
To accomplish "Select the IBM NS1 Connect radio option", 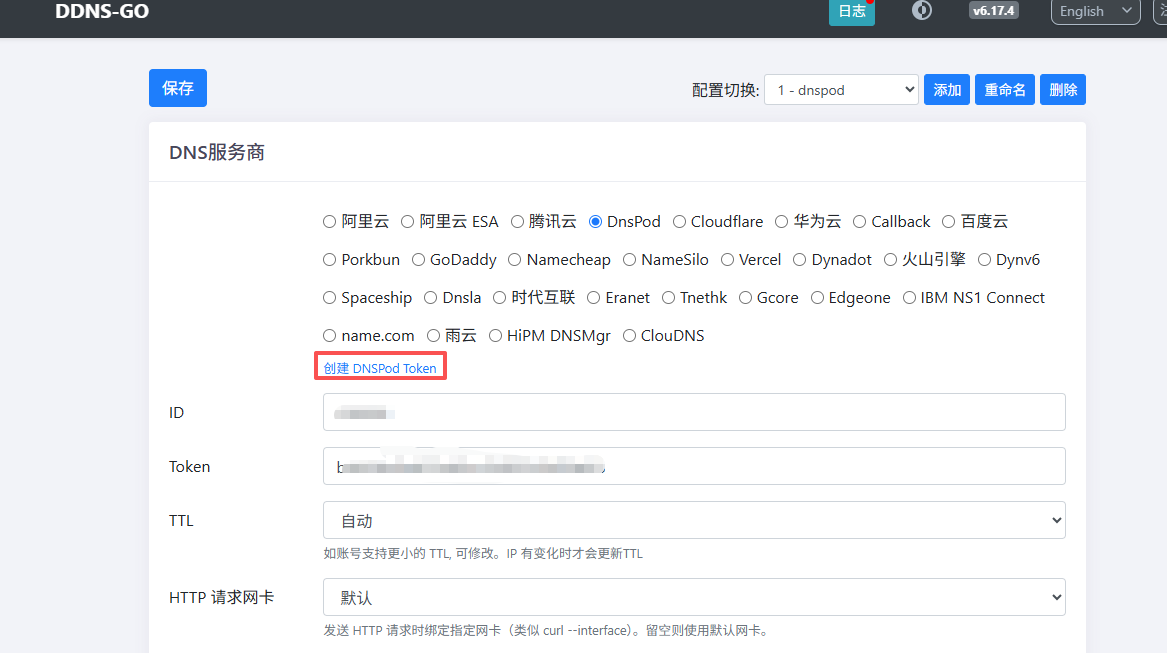I will click(909, 298).
